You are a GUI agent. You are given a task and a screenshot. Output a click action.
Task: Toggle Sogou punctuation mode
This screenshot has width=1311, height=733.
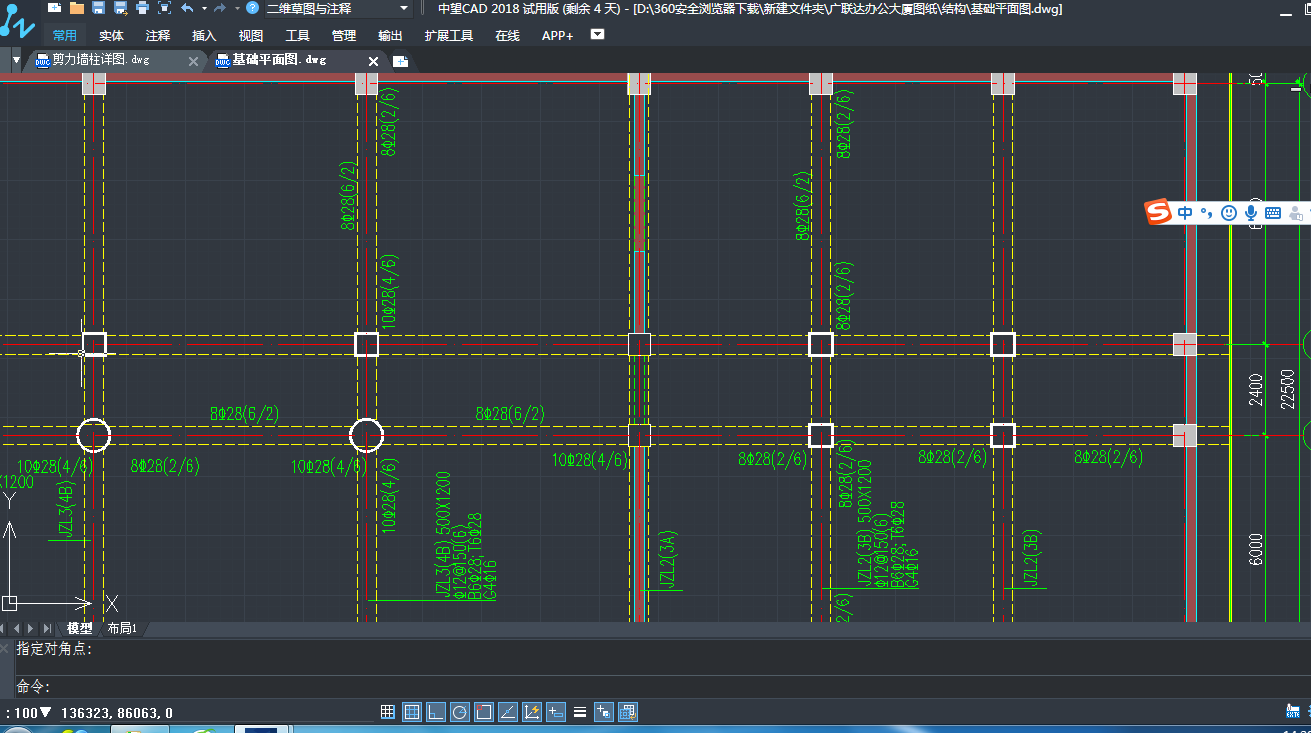(1206, 213)
